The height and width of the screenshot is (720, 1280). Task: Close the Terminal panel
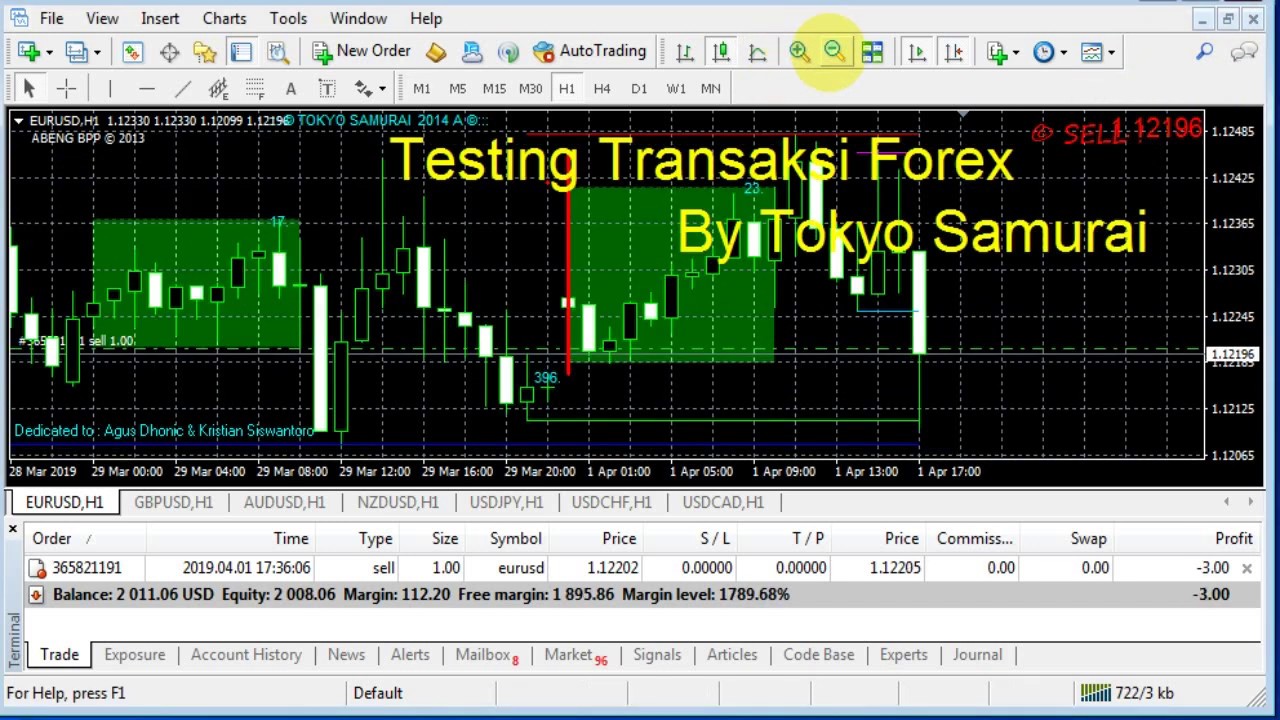click(x=13, y=528)
